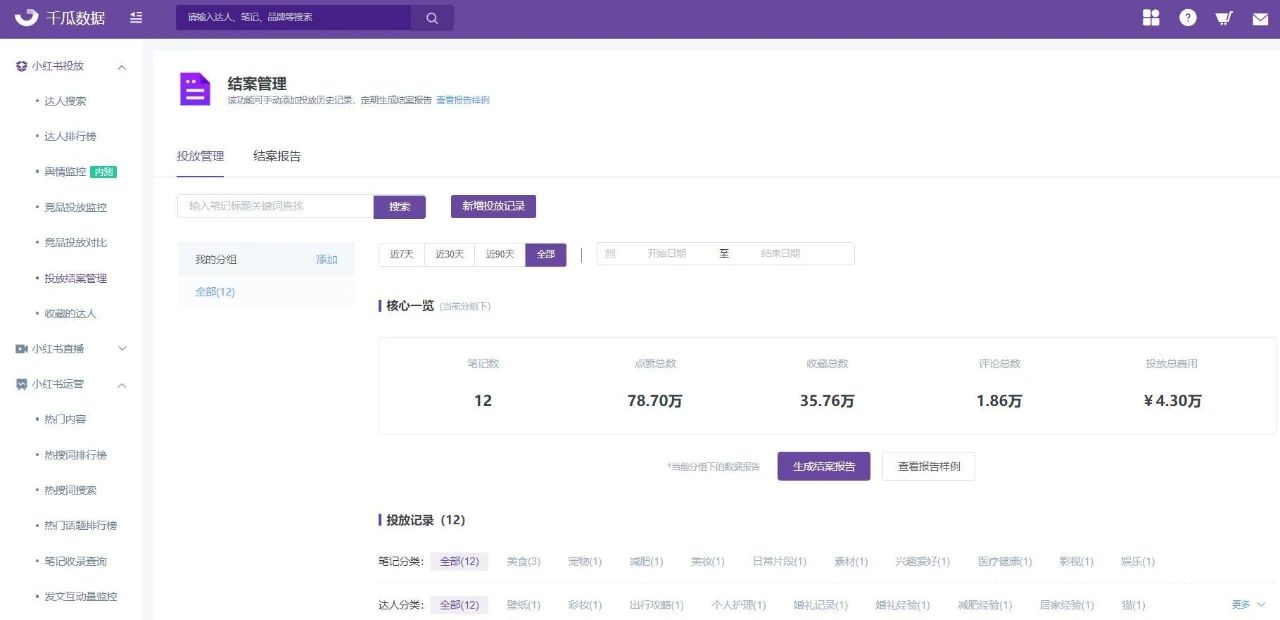The image size is (1280, 620).
Task: Open 竞品投放监控 in the sidebar
Action: click(75, 207)
